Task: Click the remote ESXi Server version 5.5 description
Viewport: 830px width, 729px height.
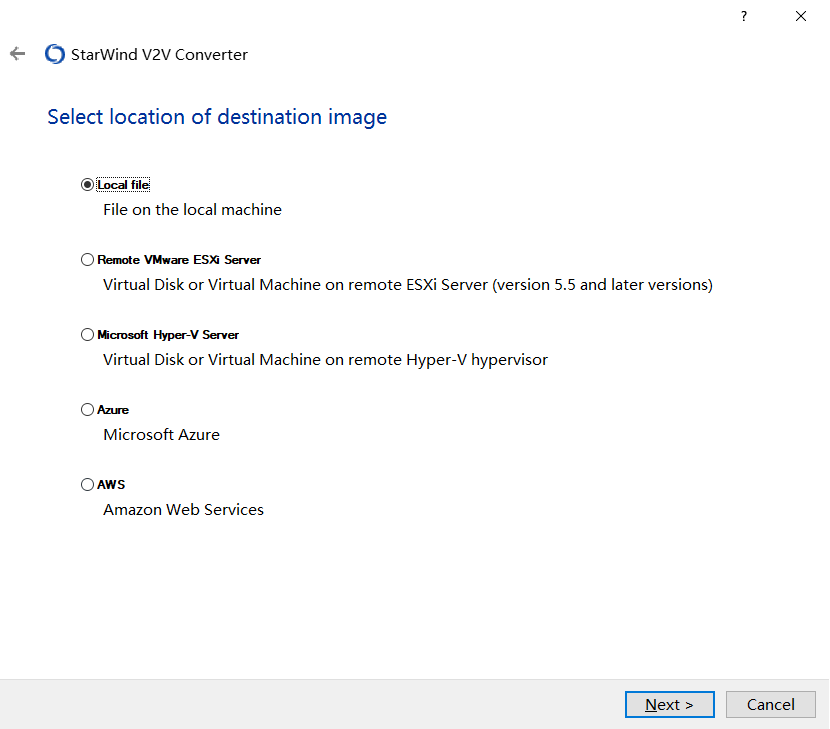Action: pyautogui.click(x=407, y=285)
